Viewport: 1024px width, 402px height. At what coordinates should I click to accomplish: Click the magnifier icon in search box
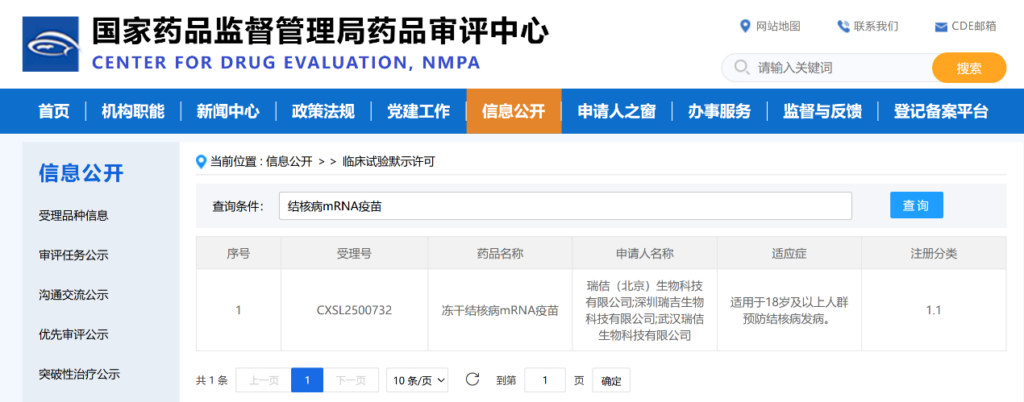point(741,68)
